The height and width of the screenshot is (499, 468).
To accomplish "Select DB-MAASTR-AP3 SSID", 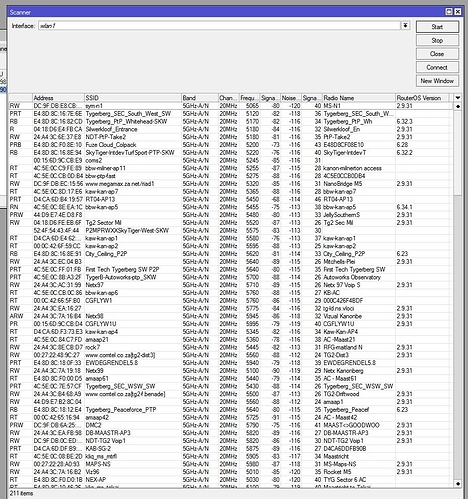I will [108, 433].
